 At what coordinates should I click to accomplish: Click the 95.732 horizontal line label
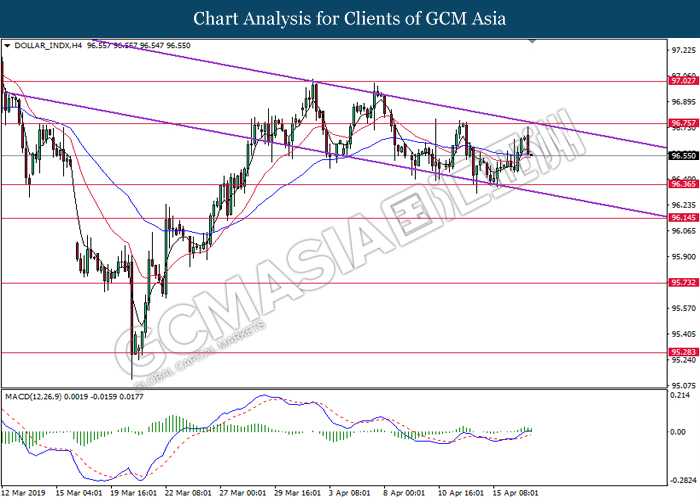point(683,283)
